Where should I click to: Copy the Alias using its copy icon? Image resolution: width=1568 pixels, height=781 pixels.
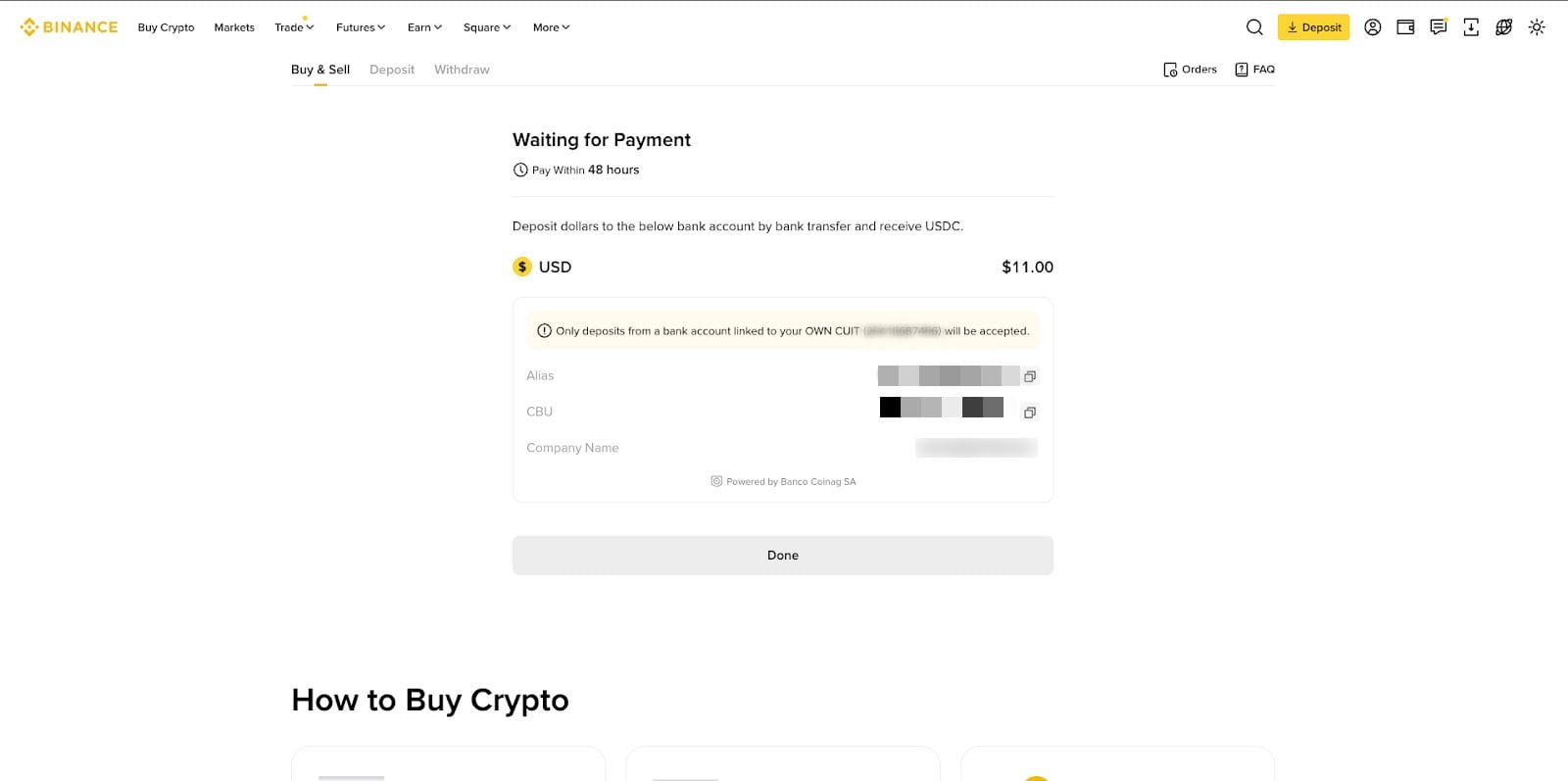(1029, 375)
